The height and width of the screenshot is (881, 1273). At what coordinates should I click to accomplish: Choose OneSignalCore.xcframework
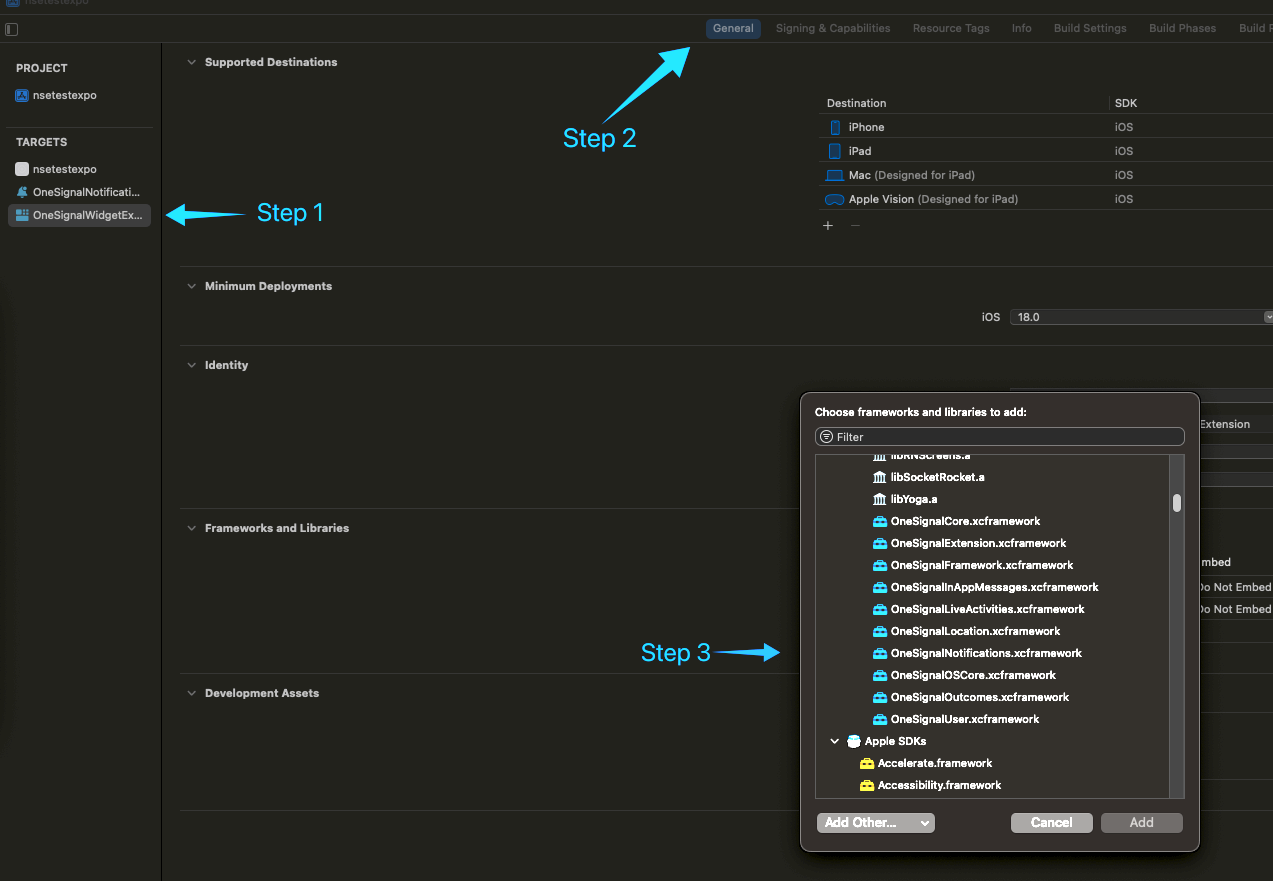tap(965, 521)
